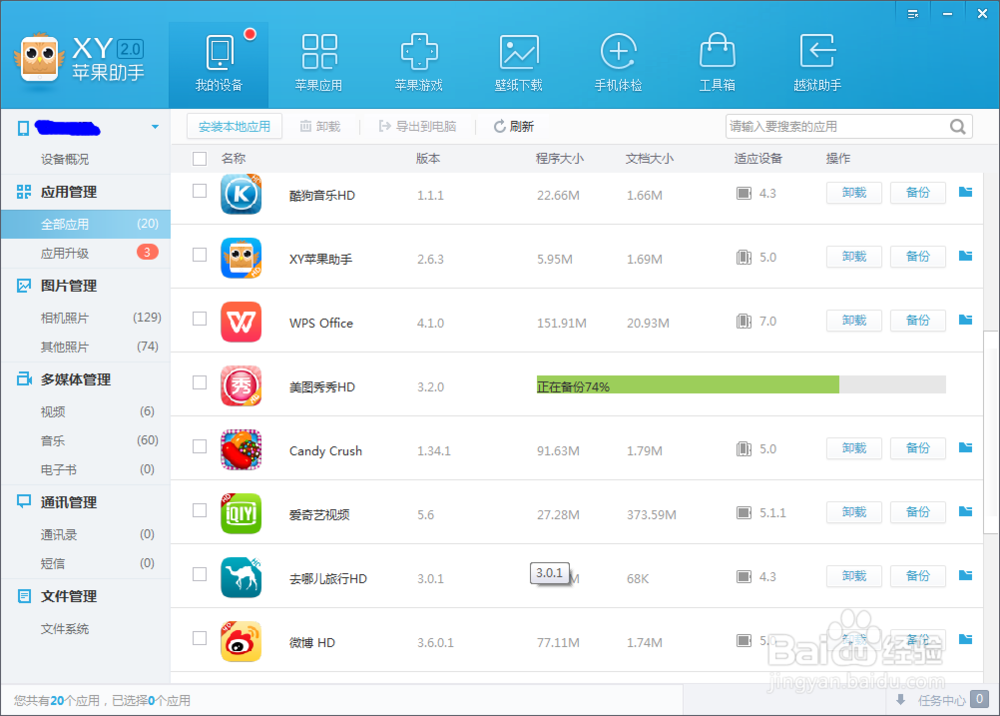The height and width of the screenshot is (716, 1000).
Task: Uninstall WPS Office via 卸载 button
Action: 854,320
